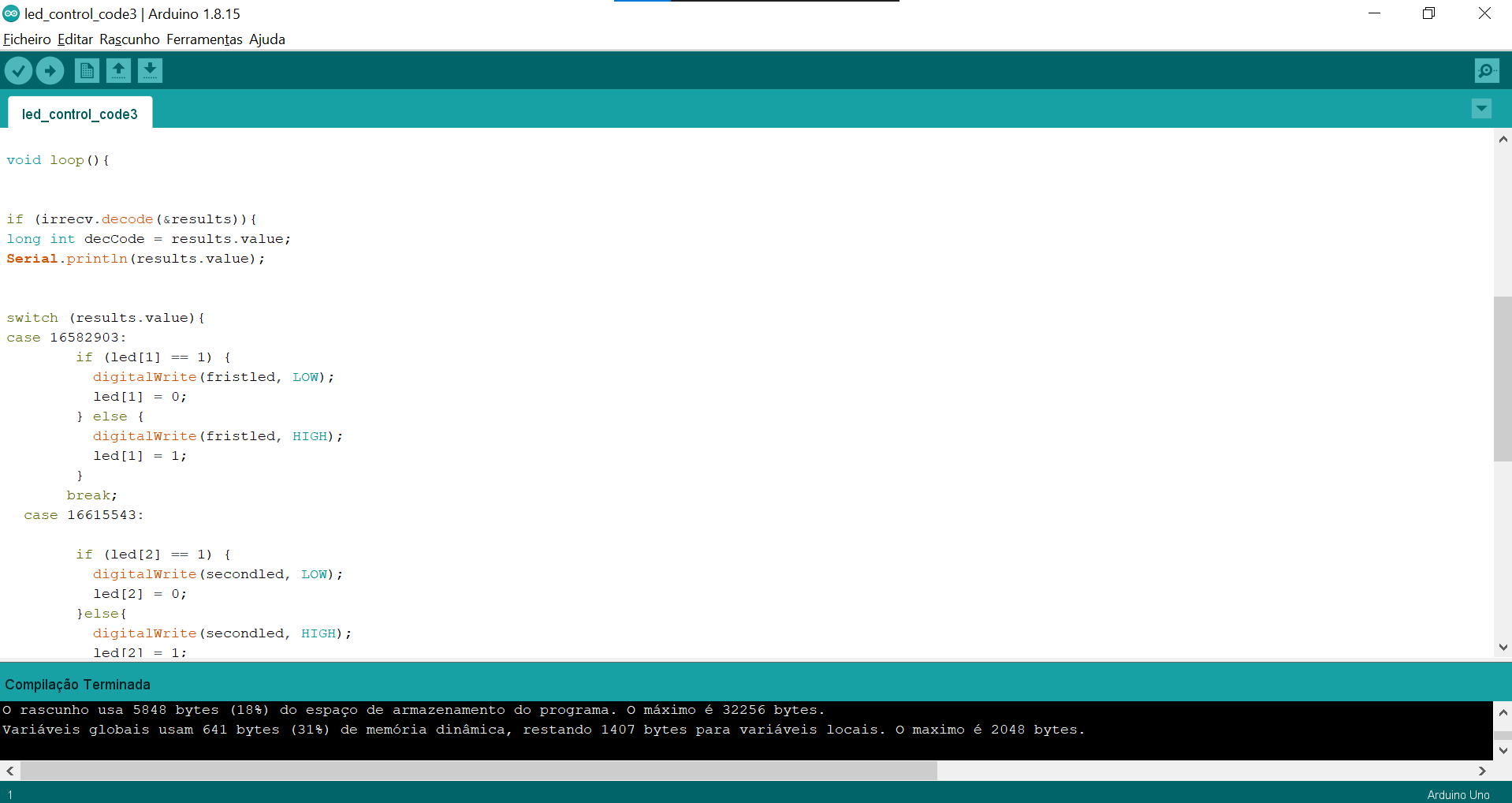
Task: Click the 'break;' line
Action: (92, 495)
